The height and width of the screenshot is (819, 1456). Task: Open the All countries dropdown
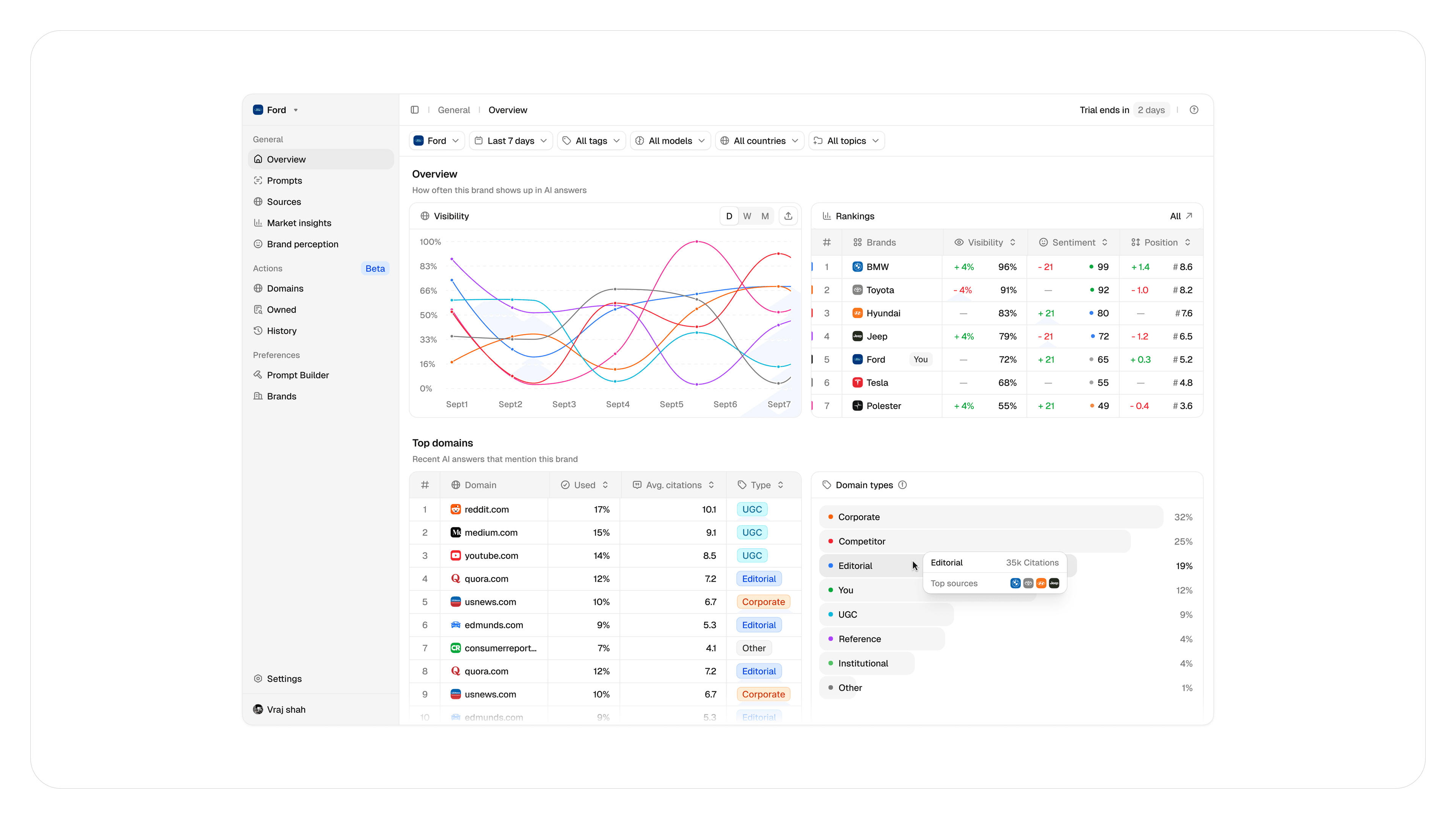point(759,141)
